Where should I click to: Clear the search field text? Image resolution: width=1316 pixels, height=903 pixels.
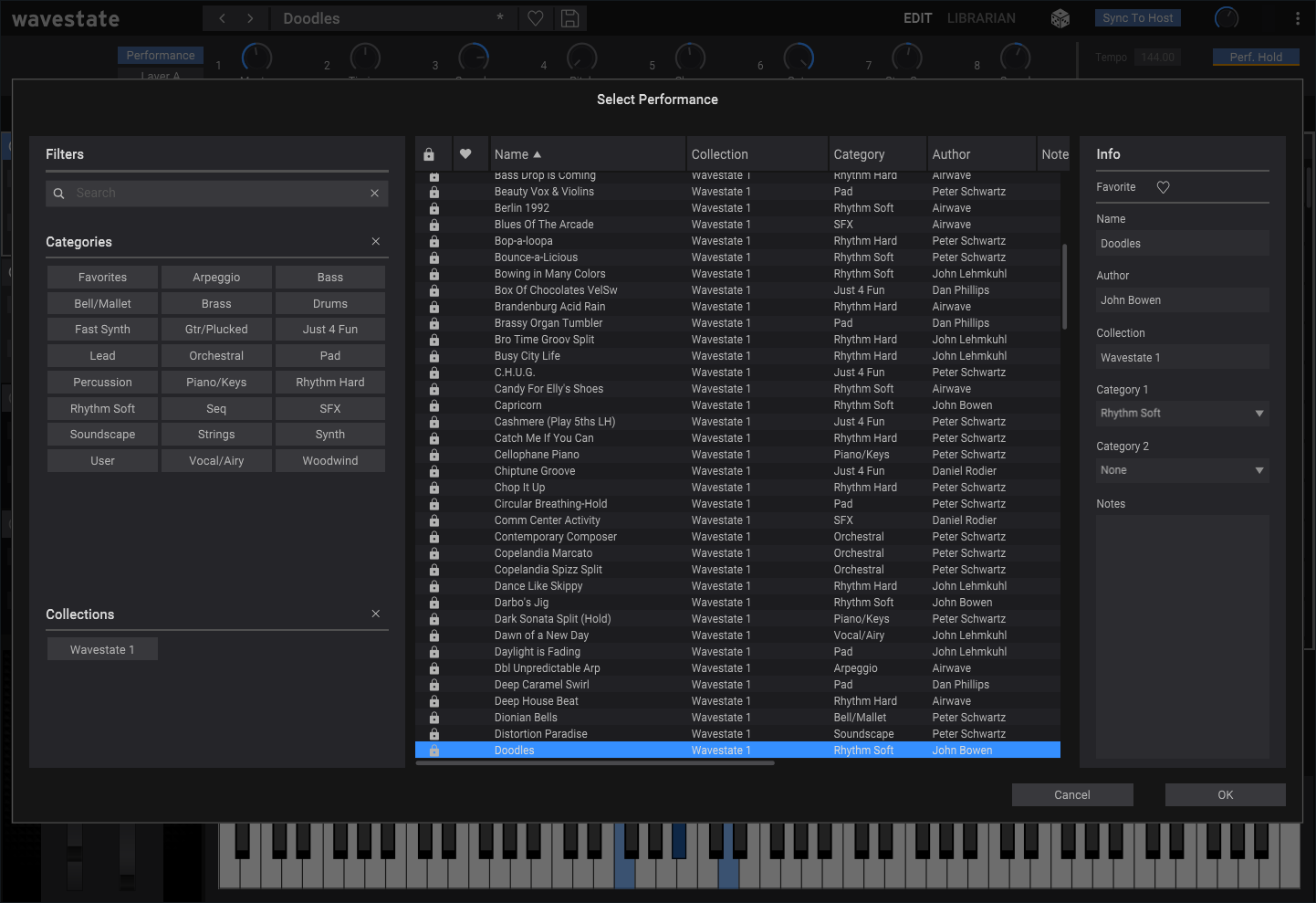[374, 194]
